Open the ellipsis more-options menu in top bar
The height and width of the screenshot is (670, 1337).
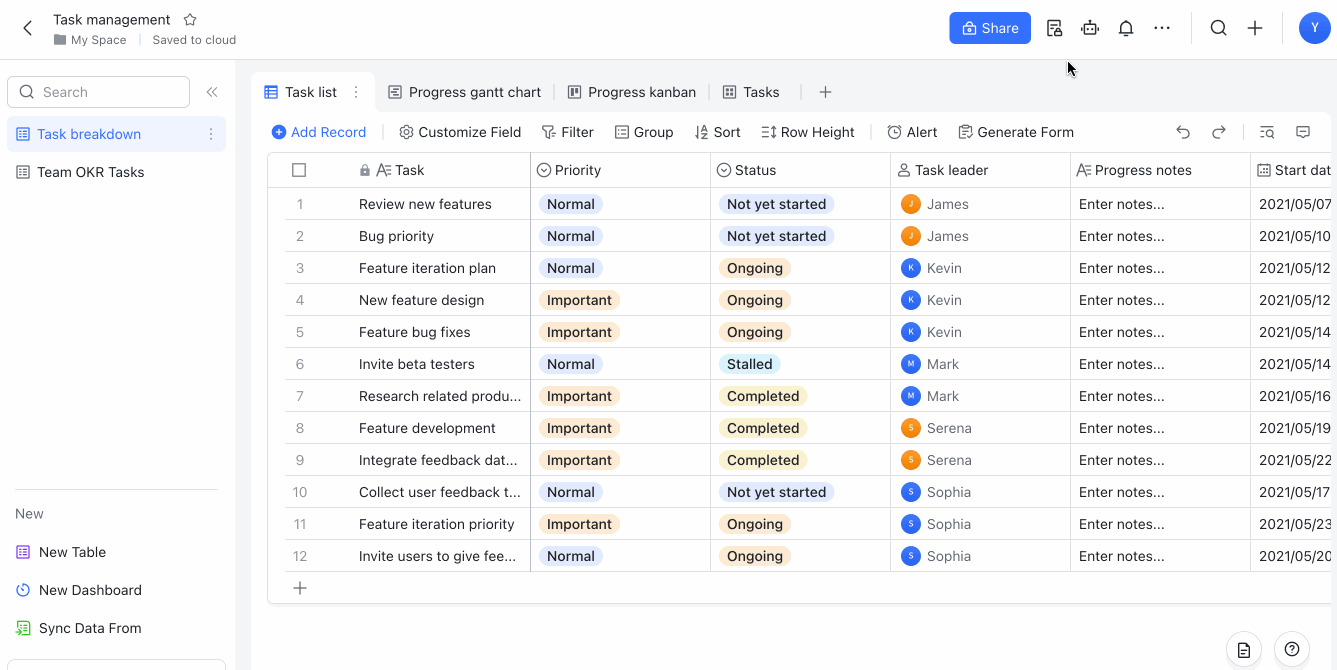click(1162, 28)
